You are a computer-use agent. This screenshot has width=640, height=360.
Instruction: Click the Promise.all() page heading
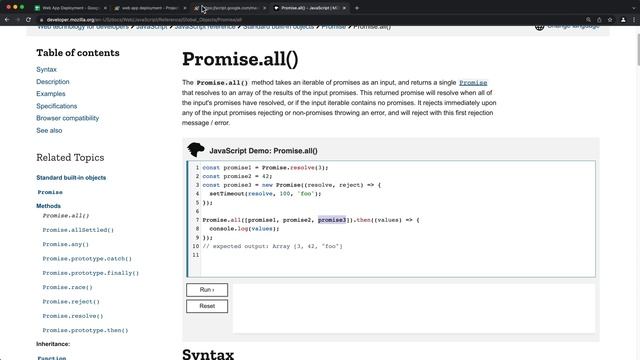point(240,59)
